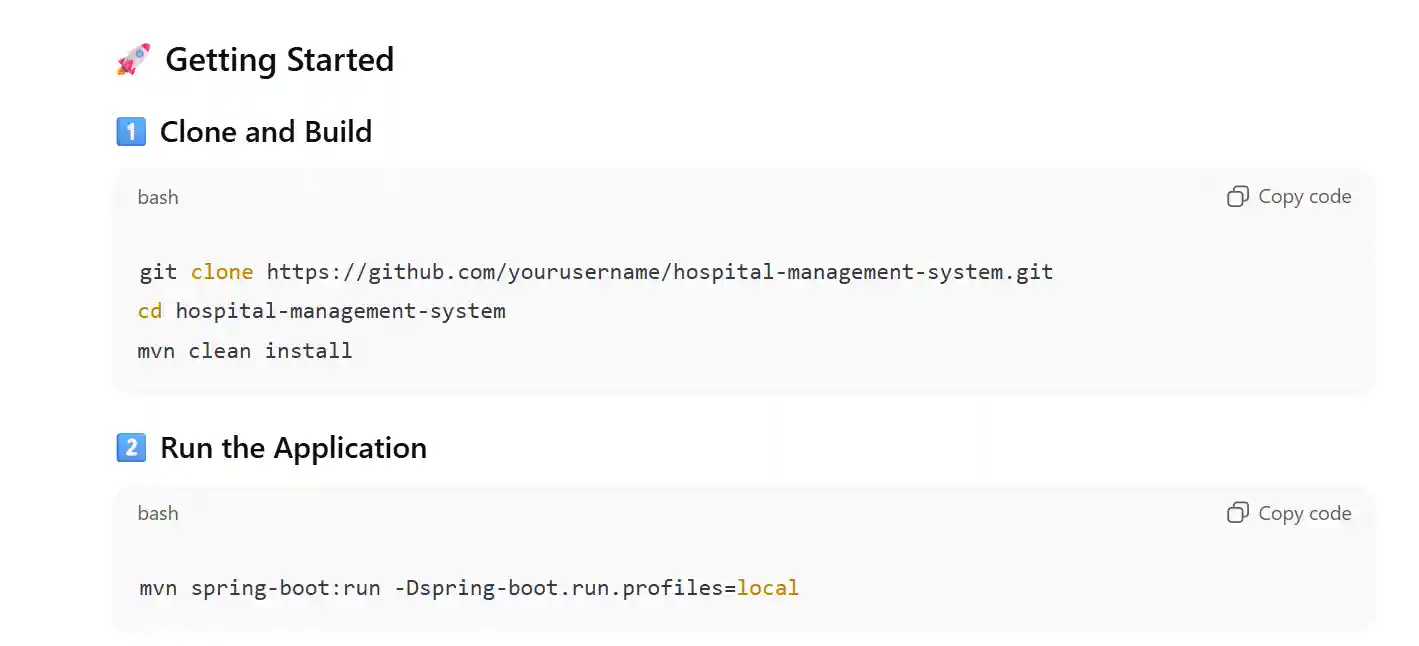Screen dimensions: 1419x646
Task: Click the copy icon in the Clone and Build block
Action: point(1238,197)
